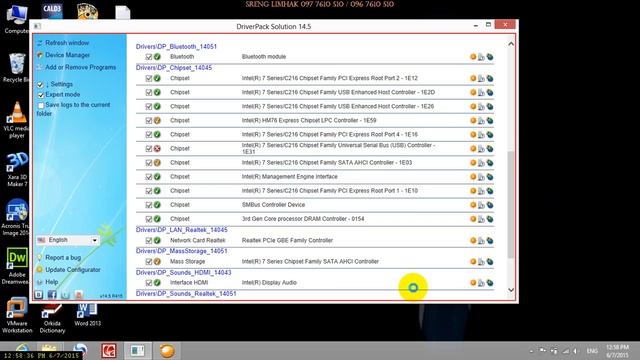
Task: Open VMware Workstation desktop icon
Action: tap(17, 316)
